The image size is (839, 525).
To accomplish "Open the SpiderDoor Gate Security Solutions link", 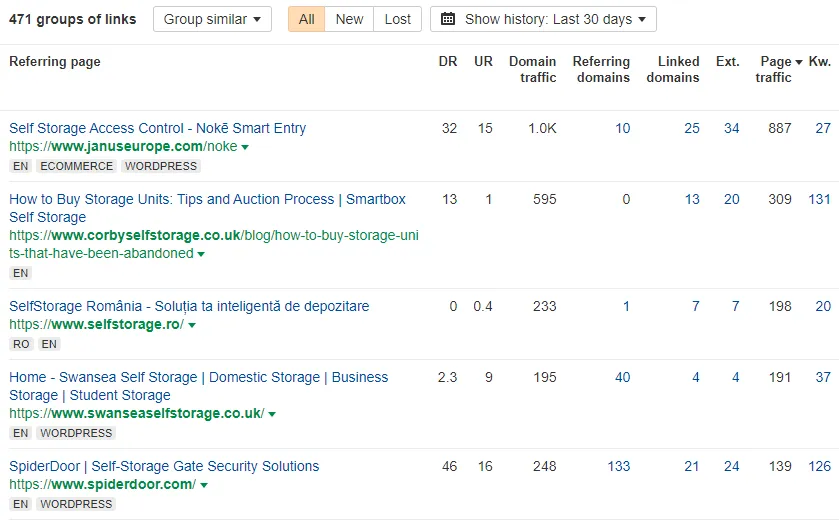I will [x=164, y=466].
